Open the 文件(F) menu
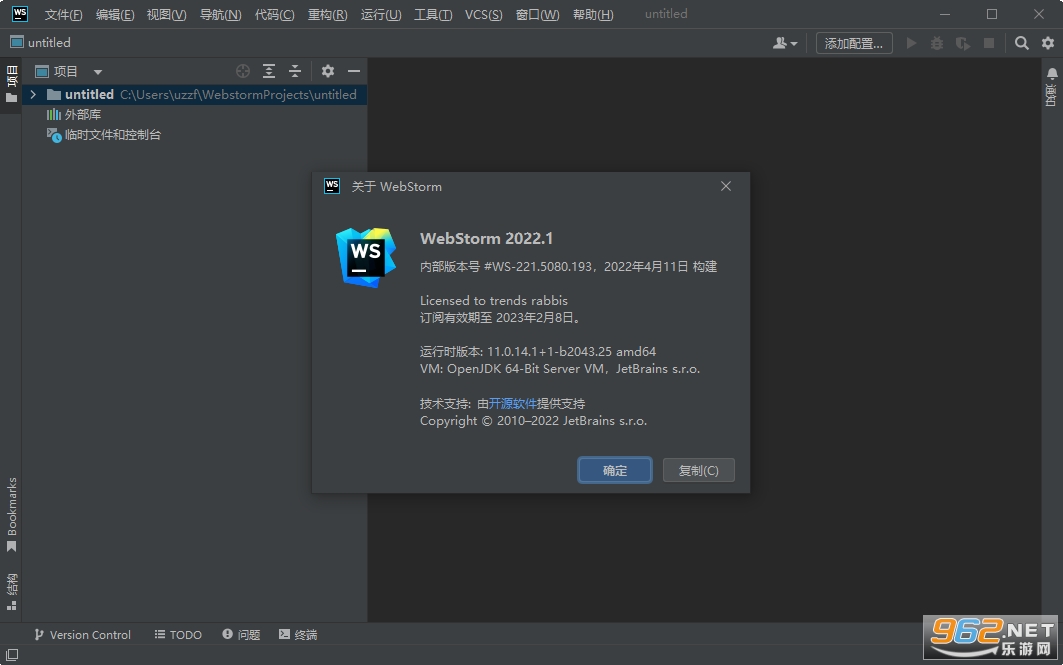Viewport: 1063px width, 665px height. [63, 14]
